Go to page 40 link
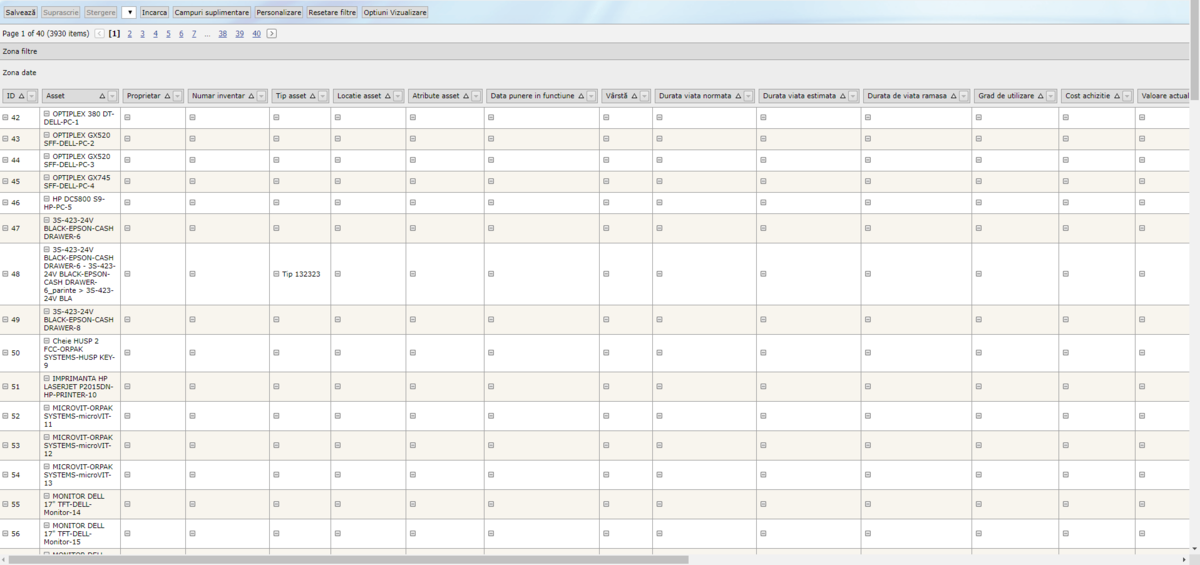 point(256,33)
